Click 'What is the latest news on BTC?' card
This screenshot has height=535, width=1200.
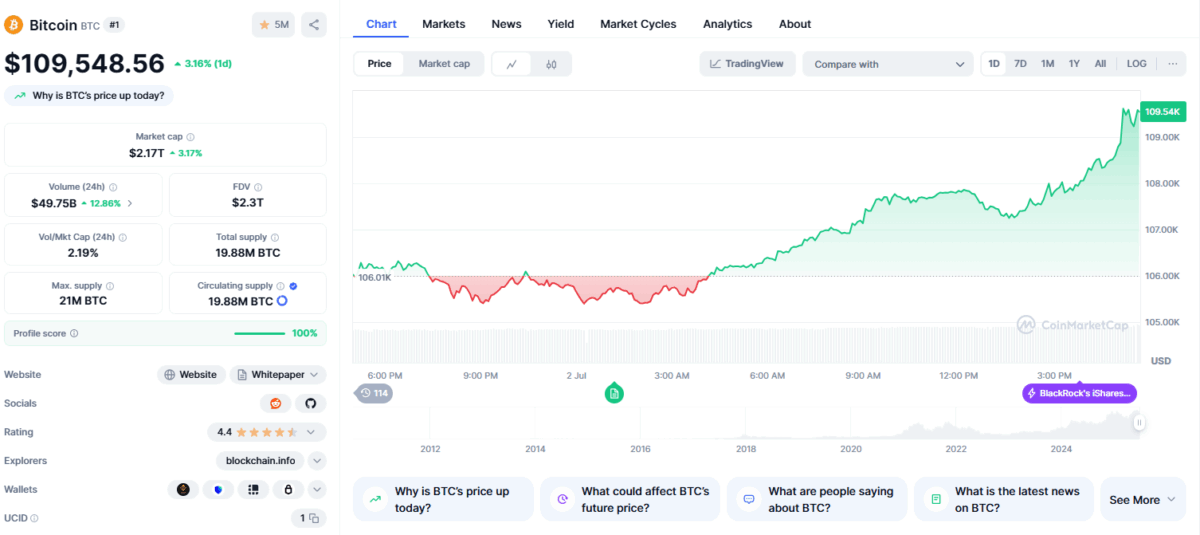point(1004,499)
